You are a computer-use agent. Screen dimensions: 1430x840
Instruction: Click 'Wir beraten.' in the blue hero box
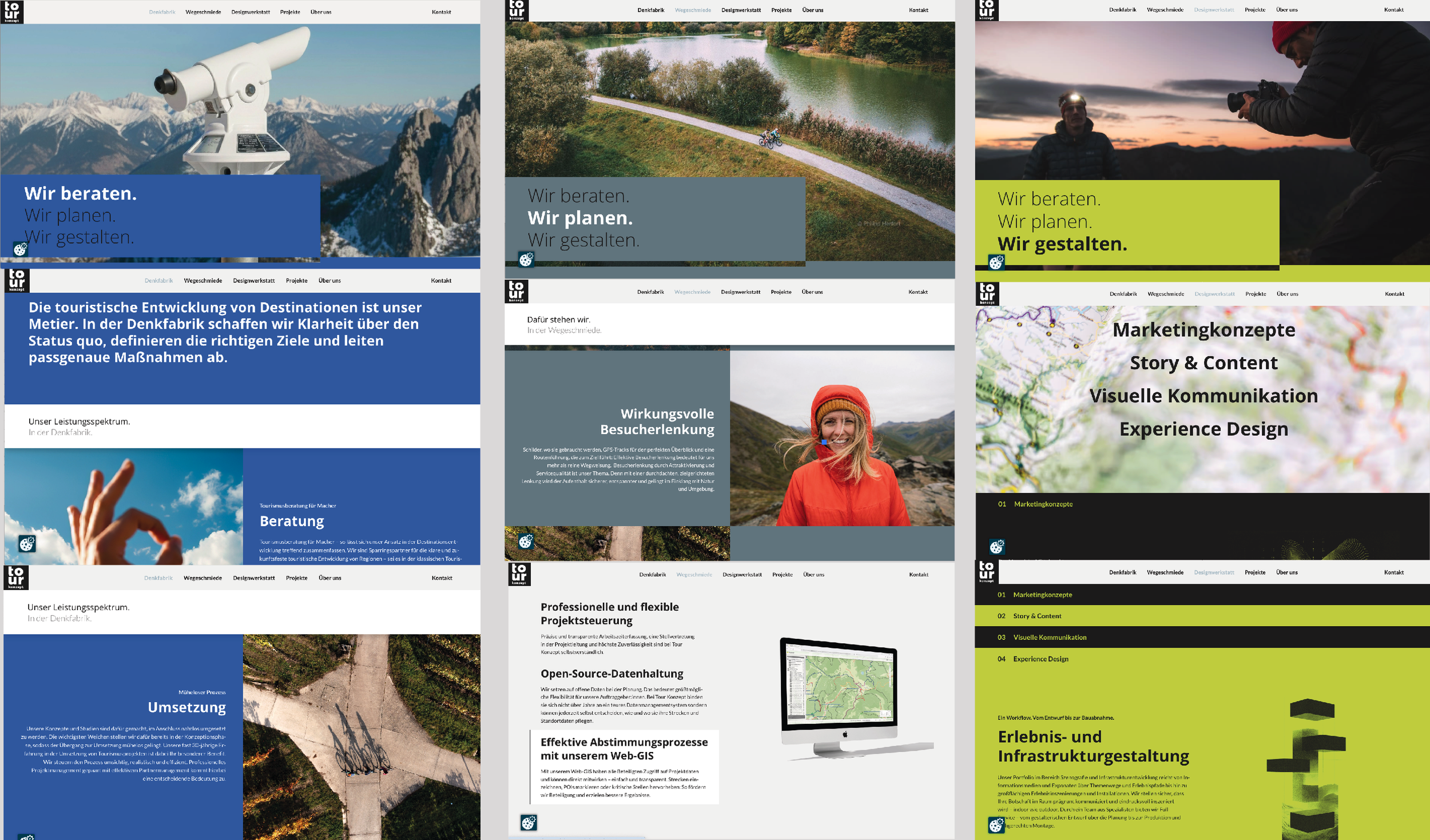pos(81,193)
